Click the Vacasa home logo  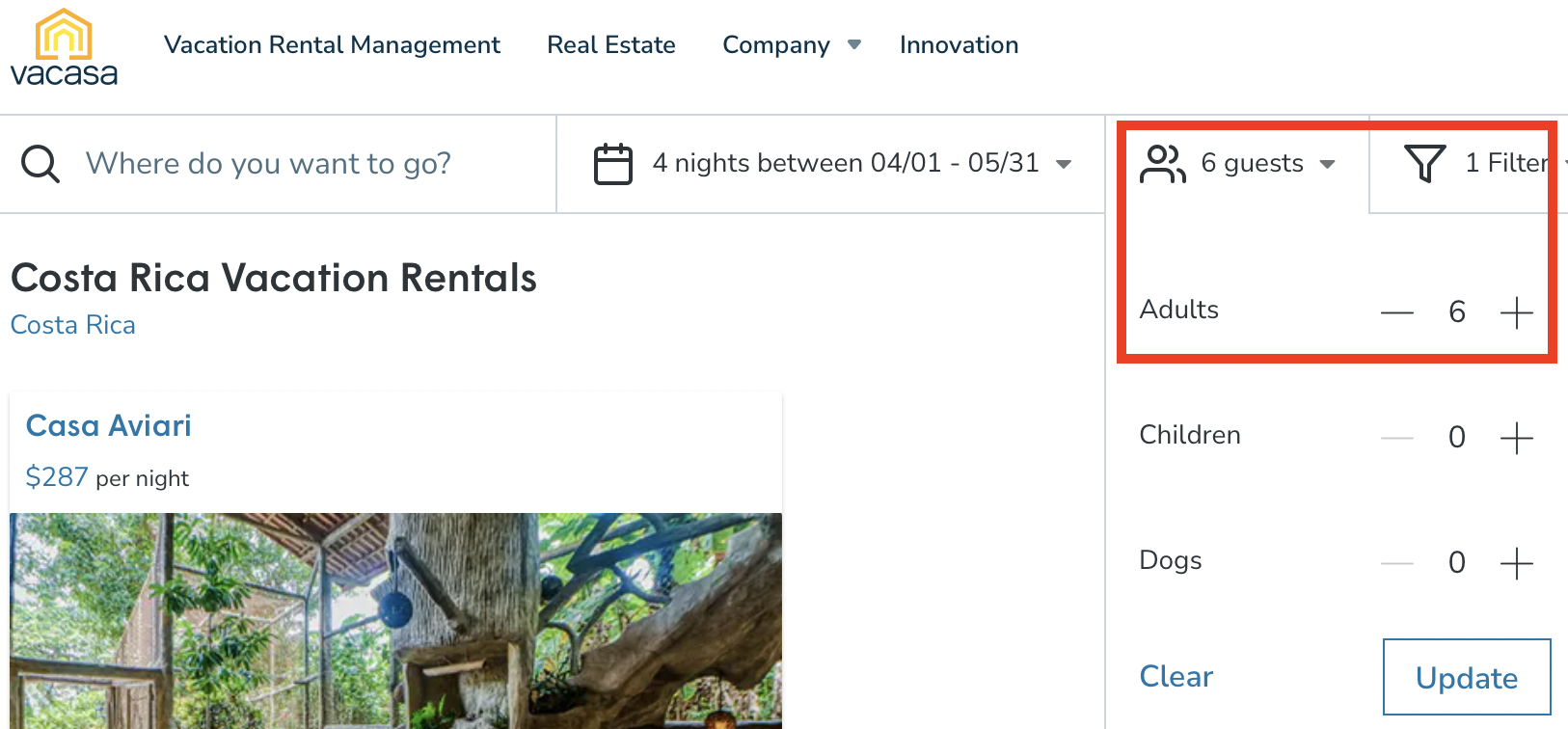[x=63, y=46]
